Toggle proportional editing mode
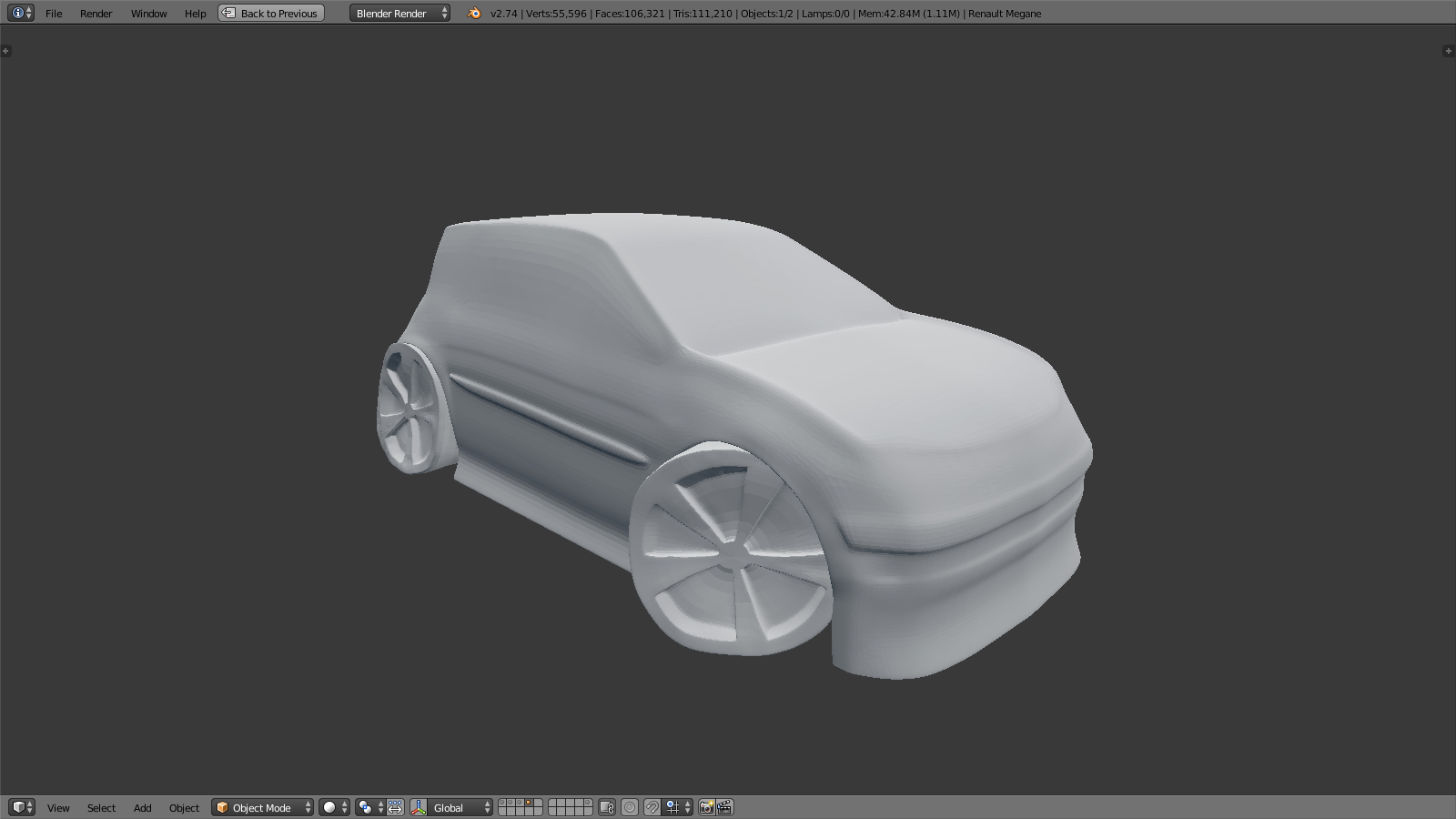Screen dimensions: 1456x819 [x=630, y=807]
